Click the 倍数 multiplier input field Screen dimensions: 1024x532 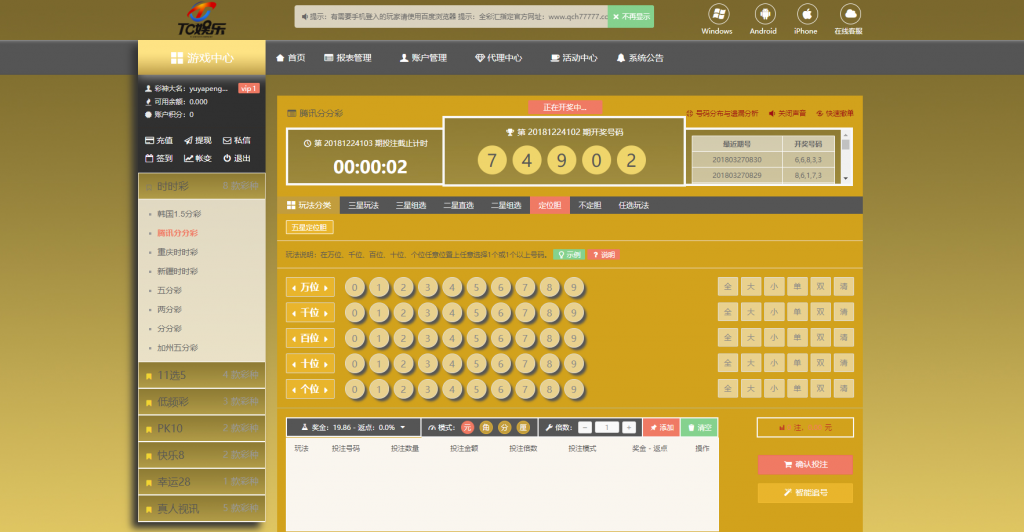tap(606, 427)
